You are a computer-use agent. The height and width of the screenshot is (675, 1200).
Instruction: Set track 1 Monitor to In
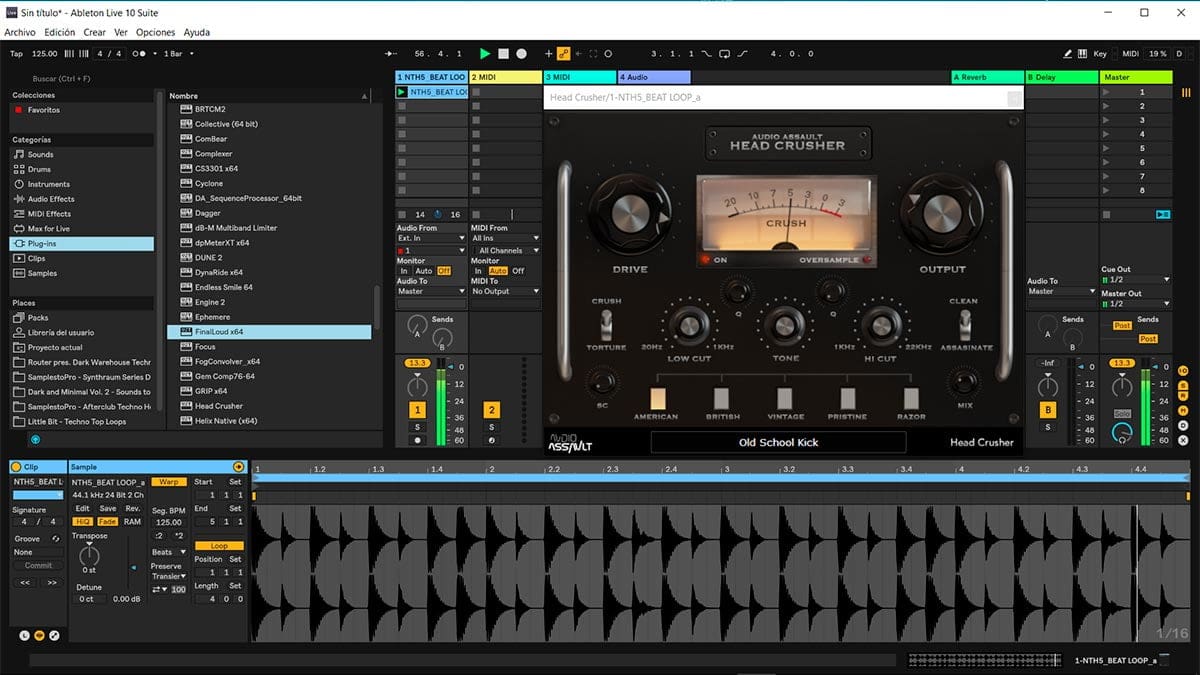tap(404, 271)
